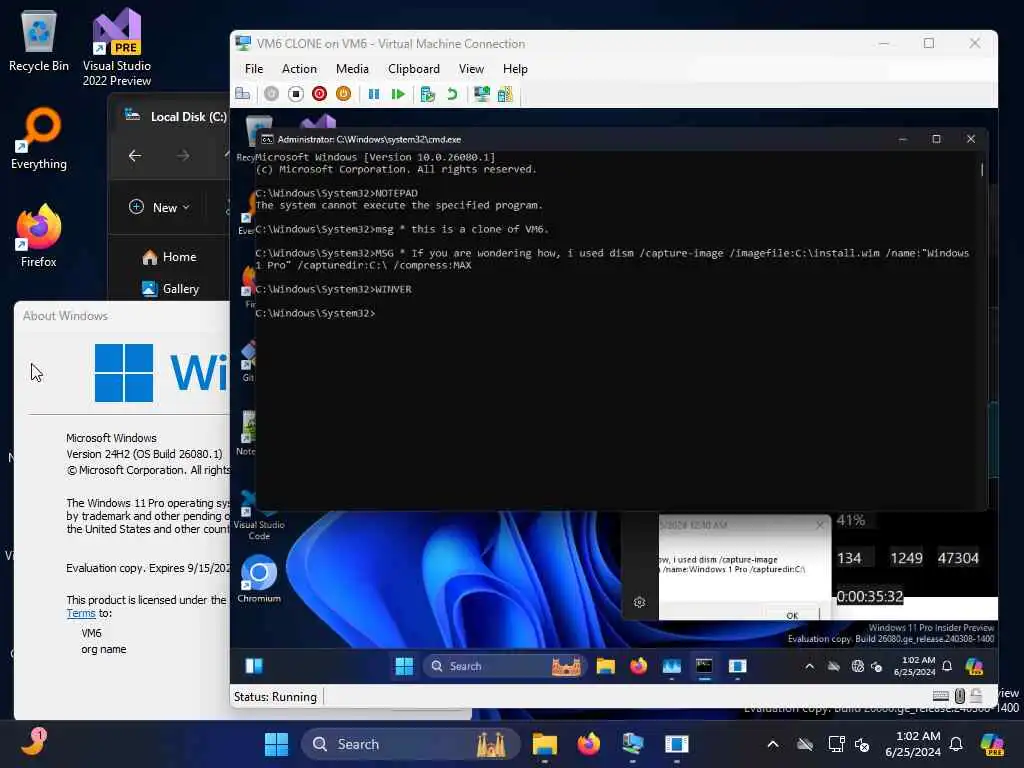This screenshot has width=1024, height=768.
Task: Open the host Windows Start button
Action: tap(276, 744)
